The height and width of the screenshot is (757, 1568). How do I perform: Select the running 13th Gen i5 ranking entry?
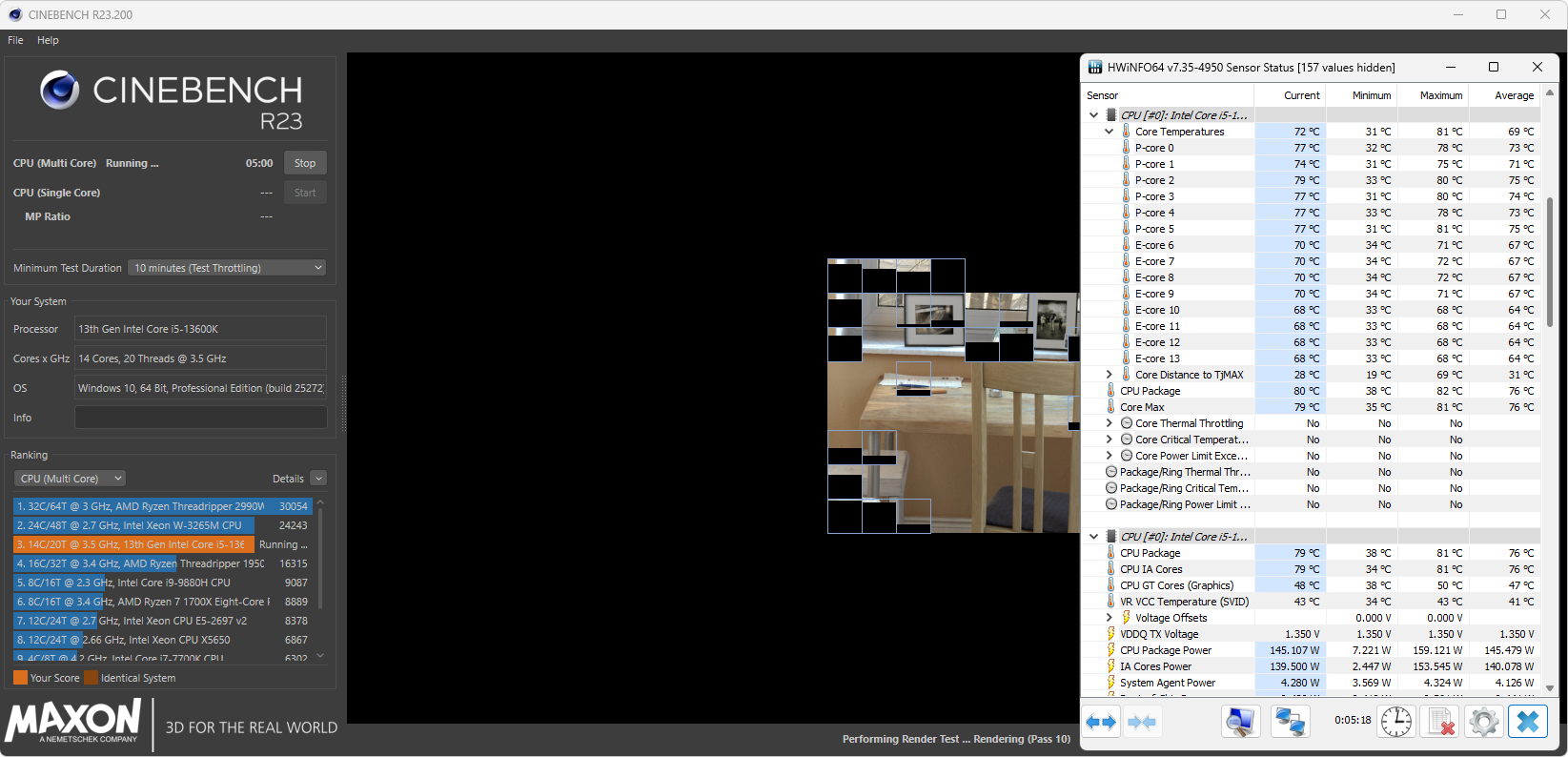coord(163,544)
